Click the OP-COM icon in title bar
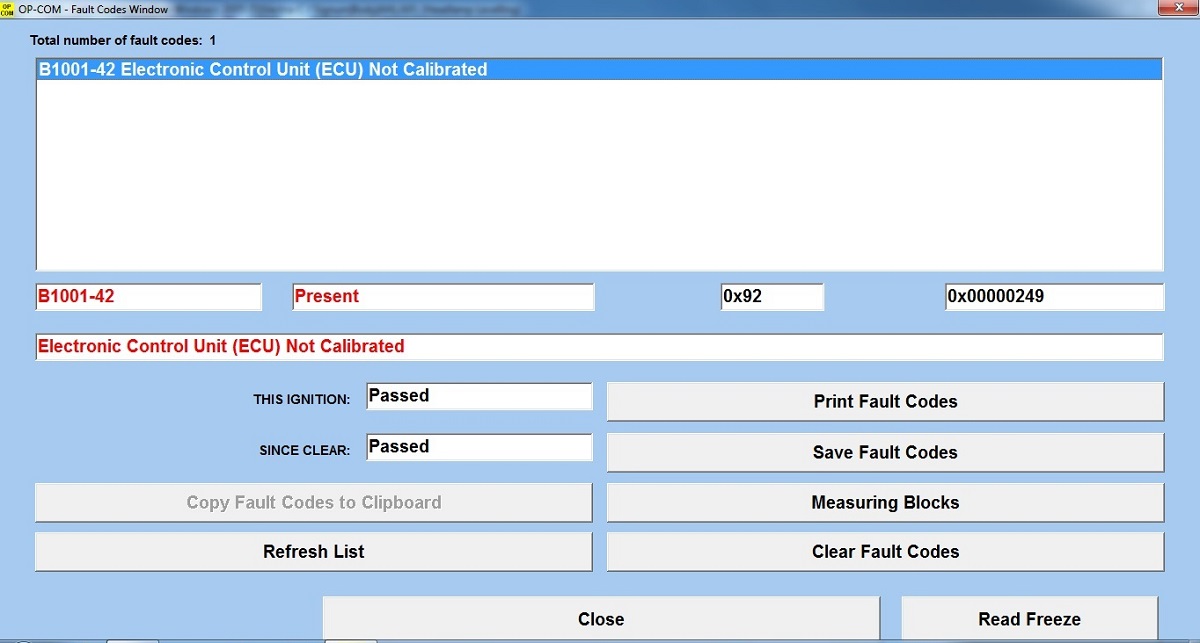 pyautogui.click(x=8, y=8)
